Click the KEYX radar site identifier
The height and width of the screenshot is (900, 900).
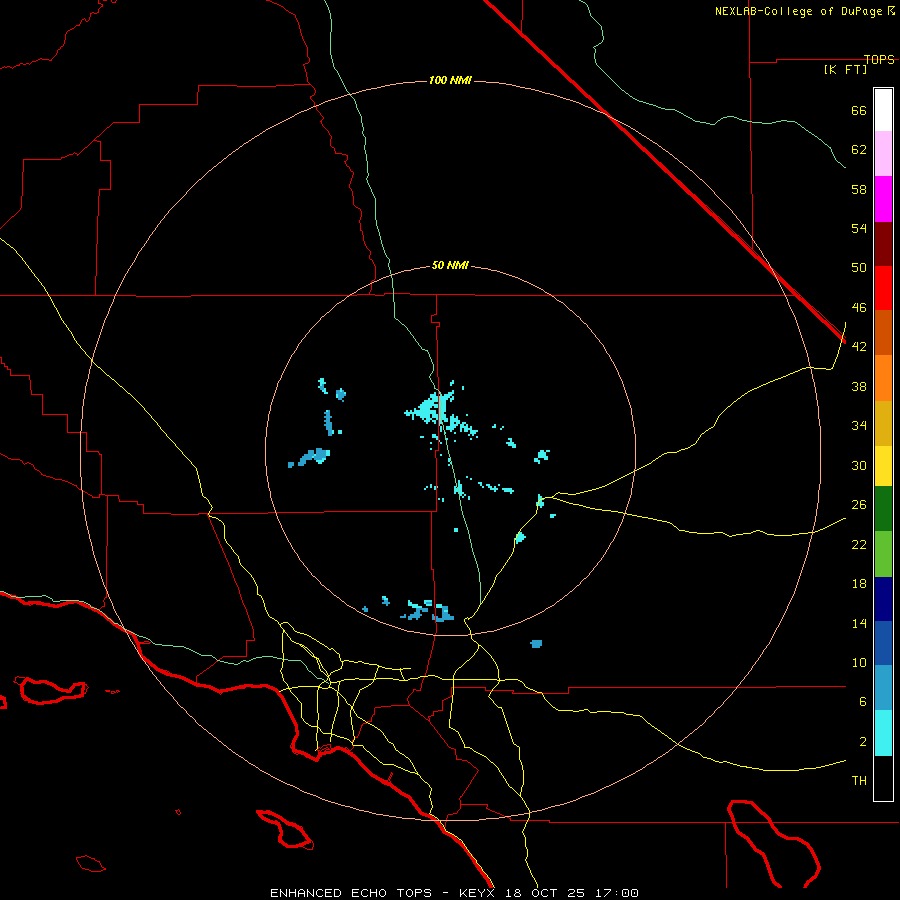[476, 893]
